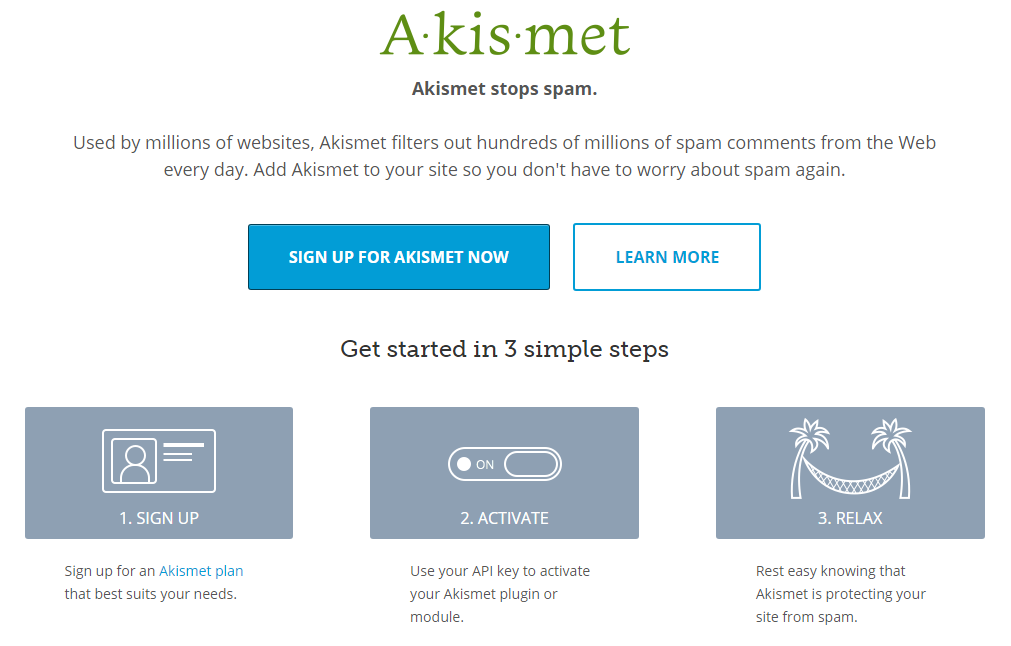The width and height of the screenshot is (1011, 646).
Task: Click the right palm tree
Action: pyautogui.click(x=894, y=458)
